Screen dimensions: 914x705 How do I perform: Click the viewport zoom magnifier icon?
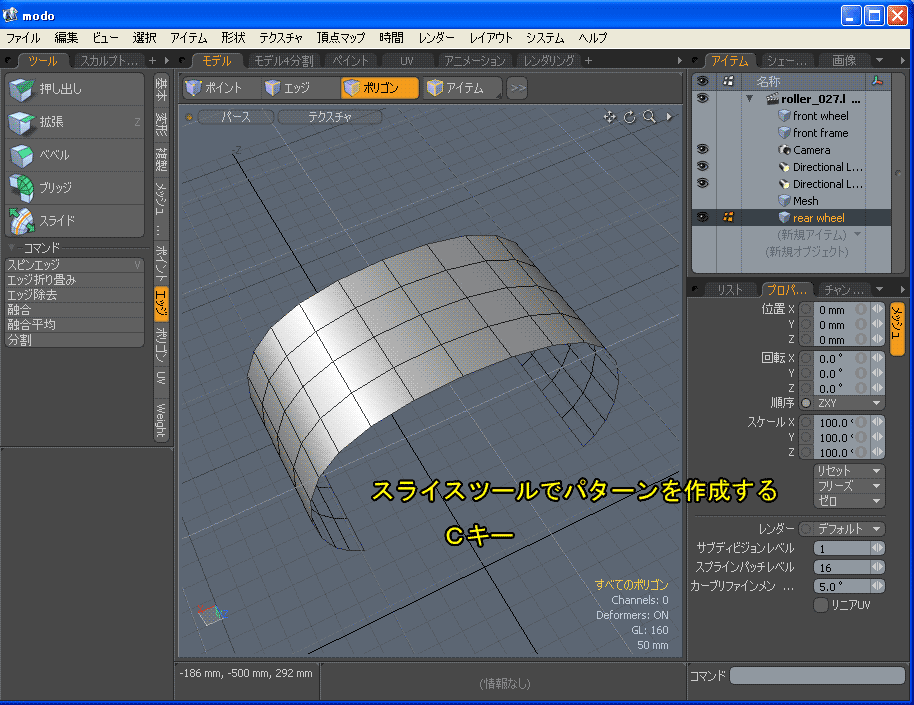pos(650,117)
